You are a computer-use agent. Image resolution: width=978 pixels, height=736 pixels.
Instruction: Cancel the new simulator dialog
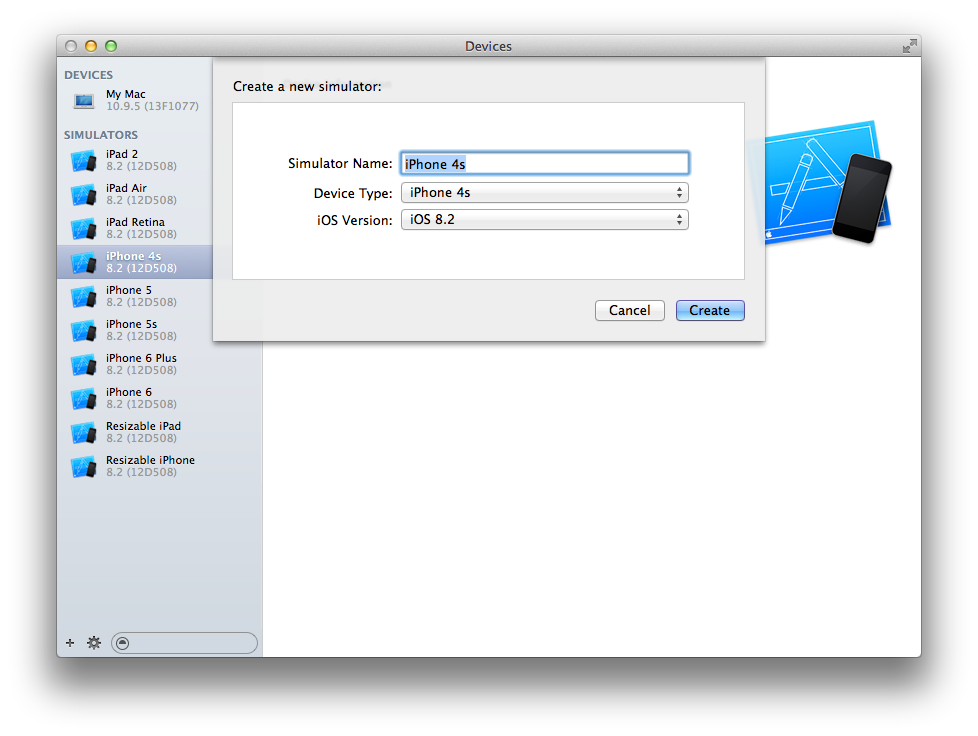(629, 311)
